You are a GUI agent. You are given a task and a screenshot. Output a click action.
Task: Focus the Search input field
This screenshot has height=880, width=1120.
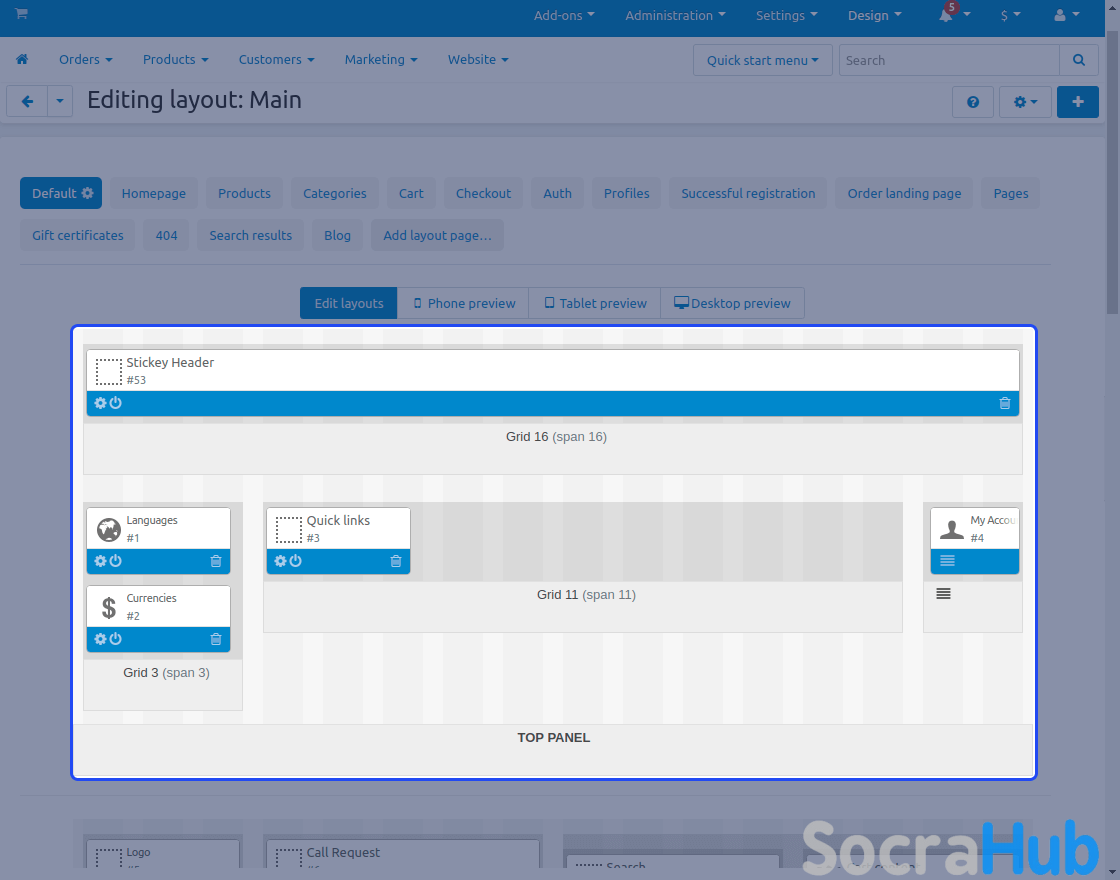(x=948, y=60)
